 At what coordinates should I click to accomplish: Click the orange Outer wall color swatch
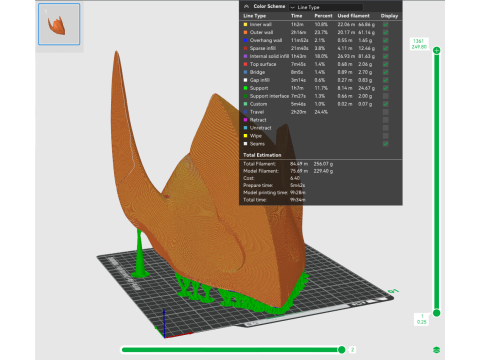click(x=246, y=32)
